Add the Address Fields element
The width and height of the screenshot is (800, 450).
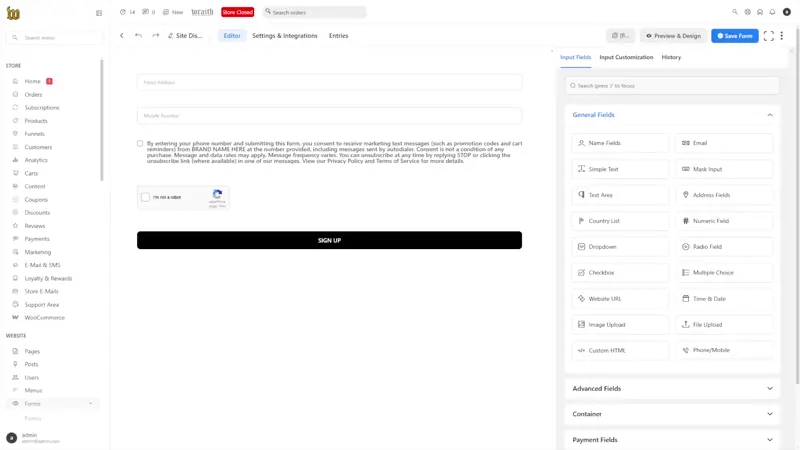(723, 195)
